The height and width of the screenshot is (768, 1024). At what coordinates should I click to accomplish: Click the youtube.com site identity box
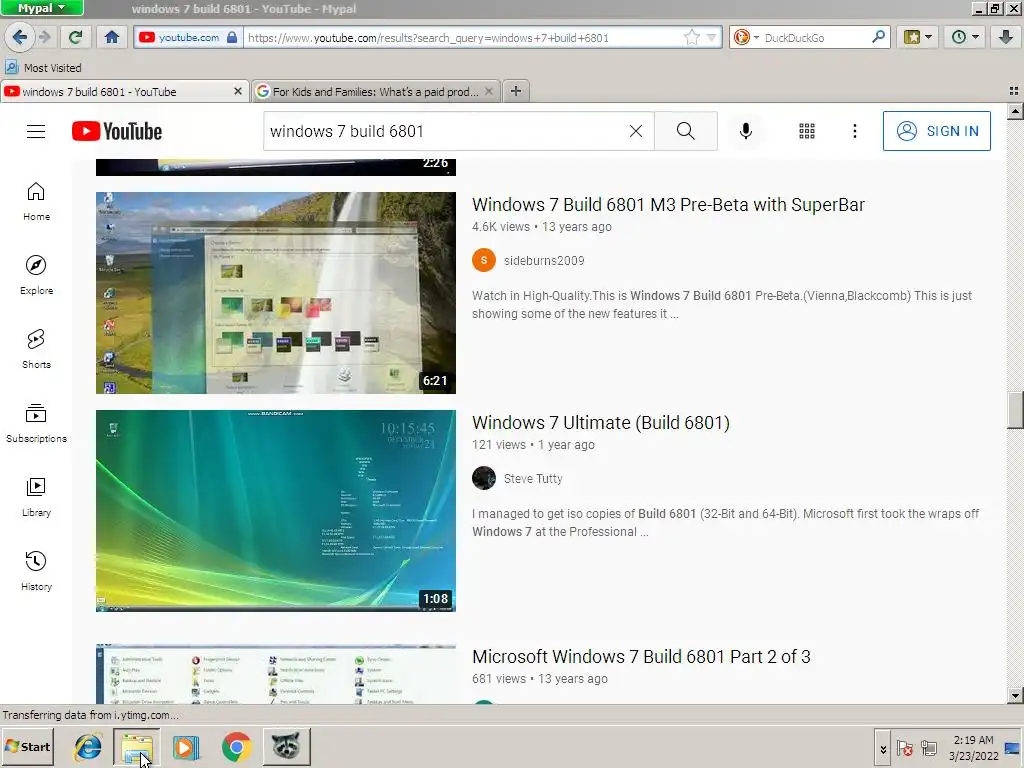[x=188, y=37]
